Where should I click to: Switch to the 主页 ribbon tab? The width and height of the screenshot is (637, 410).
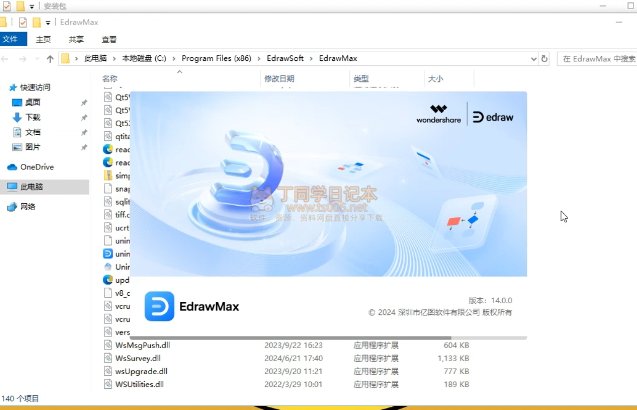coord(43,39)
